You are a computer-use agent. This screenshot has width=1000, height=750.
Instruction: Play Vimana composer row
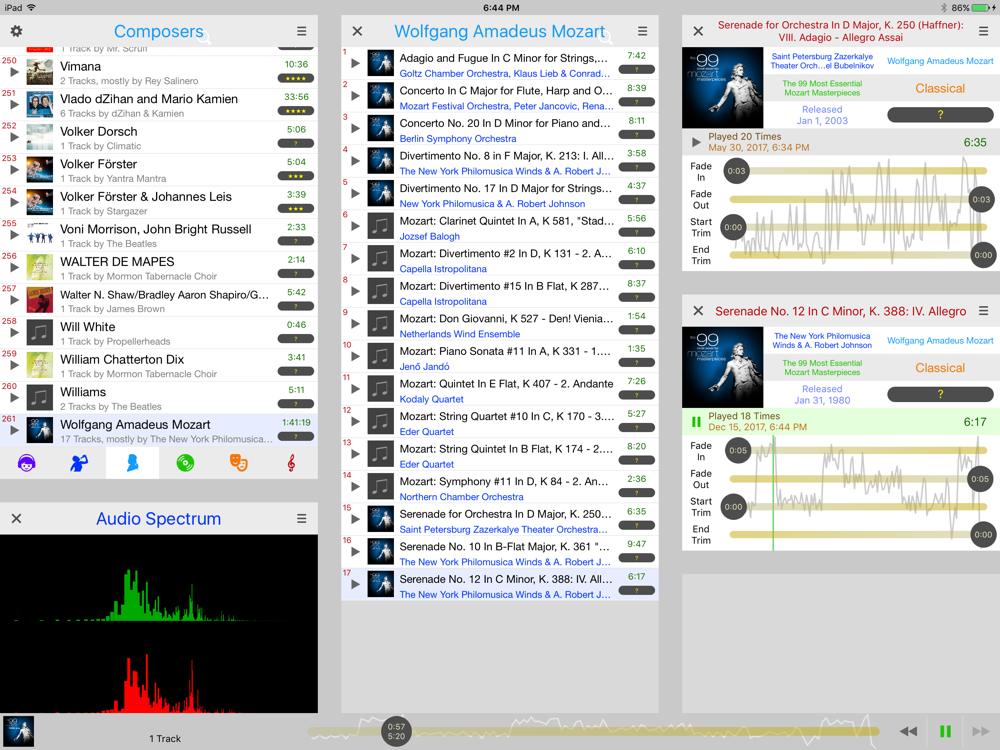[x=14, y=72]
